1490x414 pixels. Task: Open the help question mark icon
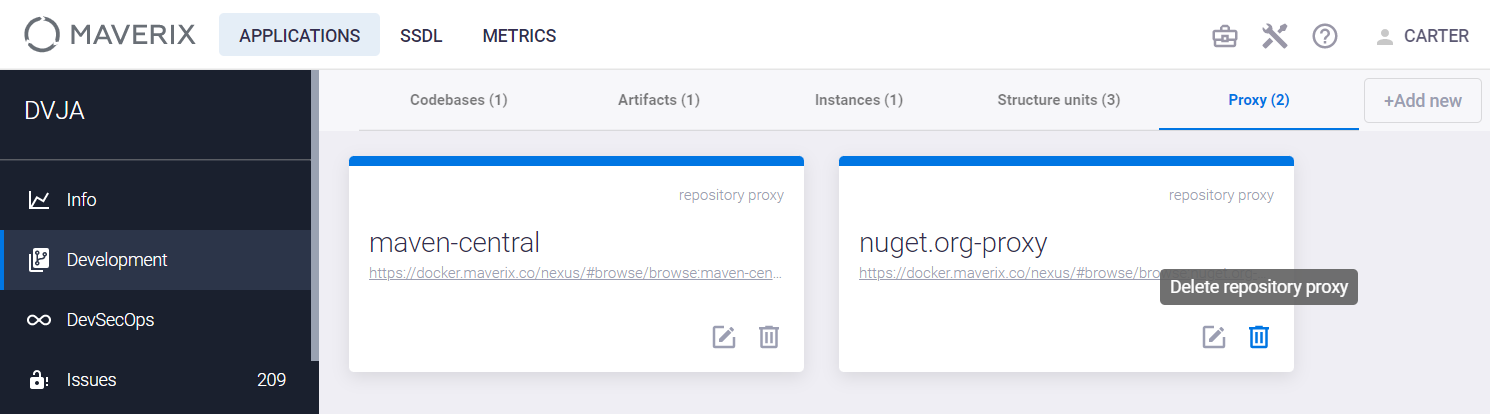pos(1325,36)
